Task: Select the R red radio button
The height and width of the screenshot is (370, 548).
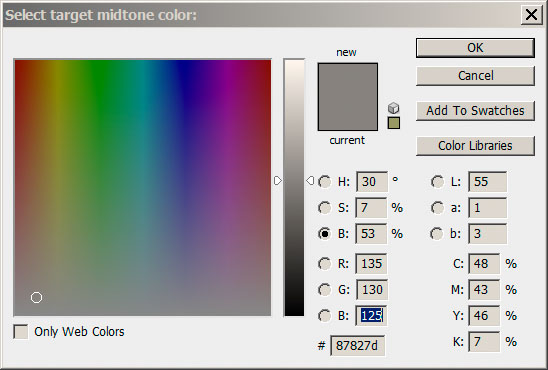Action: 325,263
